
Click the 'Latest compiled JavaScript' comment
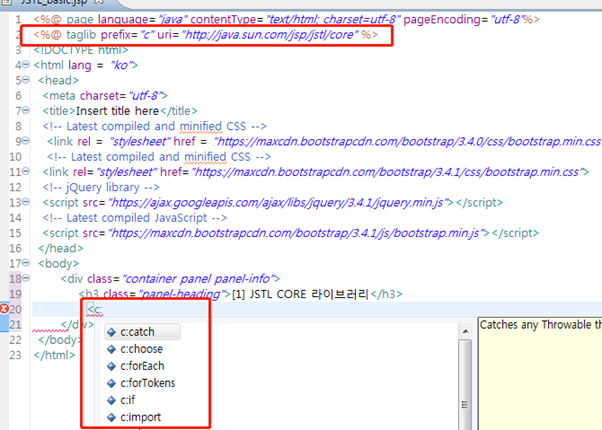click(135, 218)
